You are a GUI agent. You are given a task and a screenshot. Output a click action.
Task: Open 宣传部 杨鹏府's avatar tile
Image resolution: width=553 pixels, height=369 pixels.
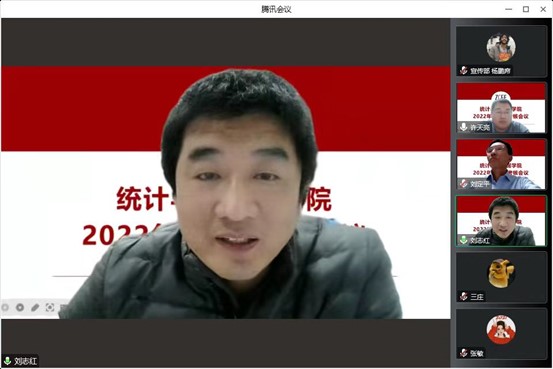click(x=501, y=51)
